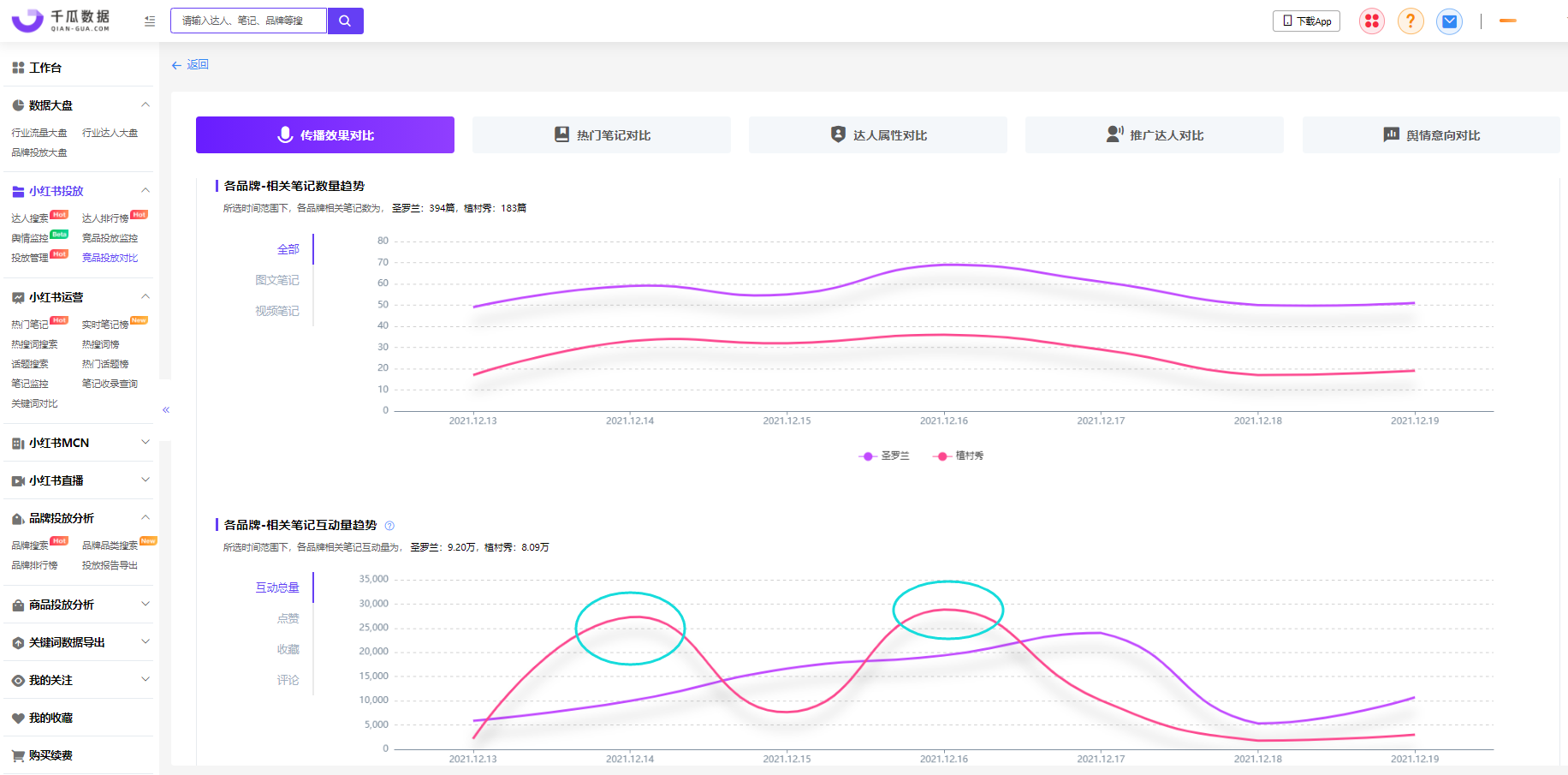The image size is (1568, 775).
Task: Click help icon next to 相关笔记互动量趋势
Action: pos(389,526)
